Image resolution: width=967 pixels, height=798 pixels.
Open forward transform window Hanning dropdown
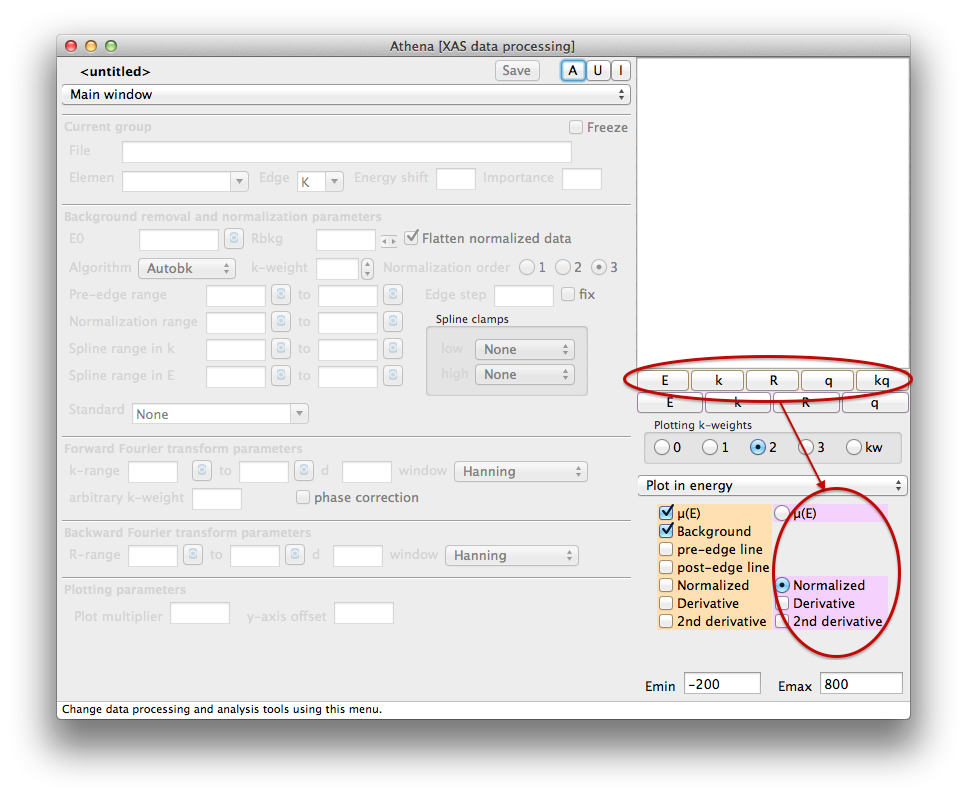pyautogui.click(x=521, y=471)
